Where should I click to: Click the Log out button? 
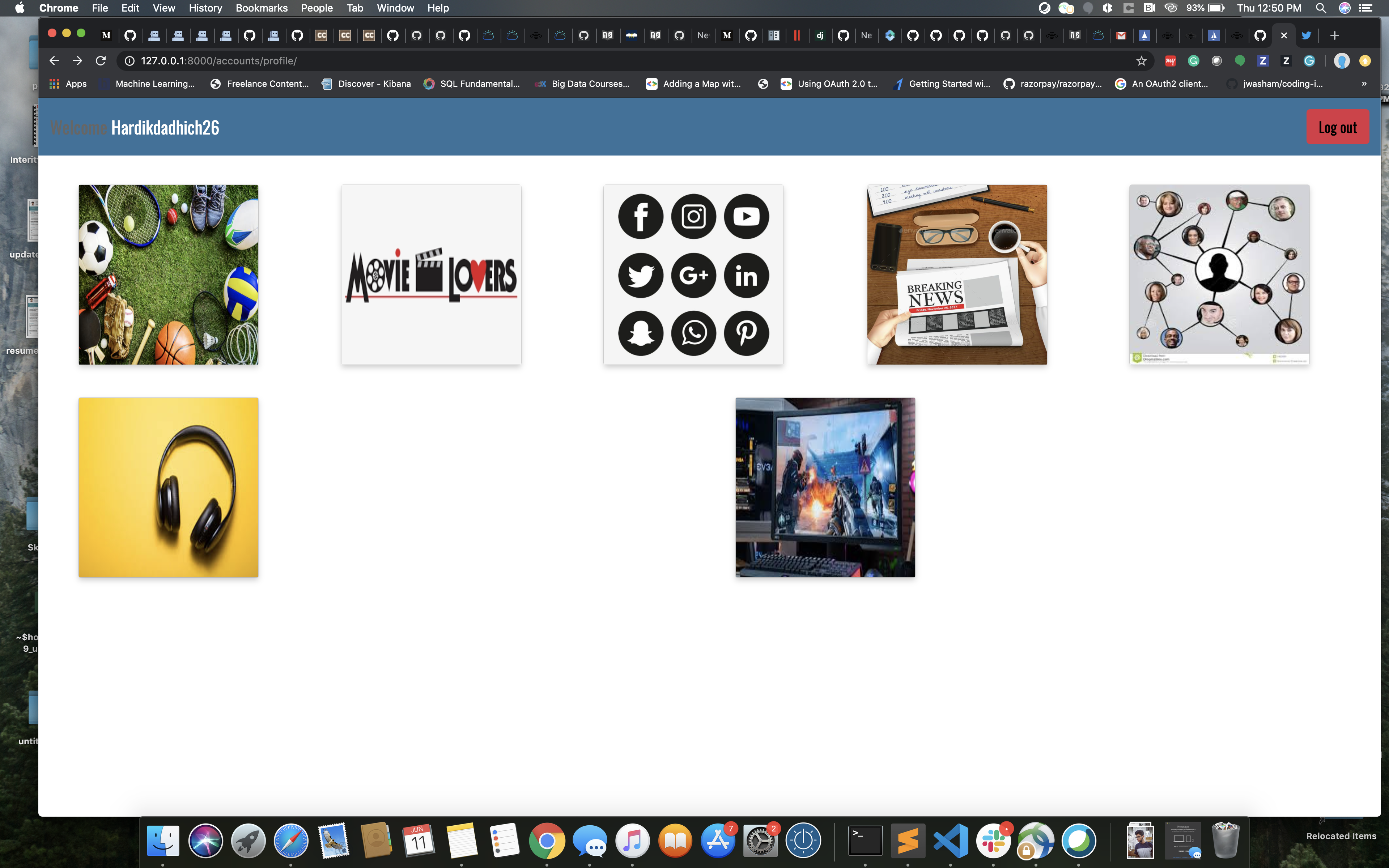coord(1337,127)
